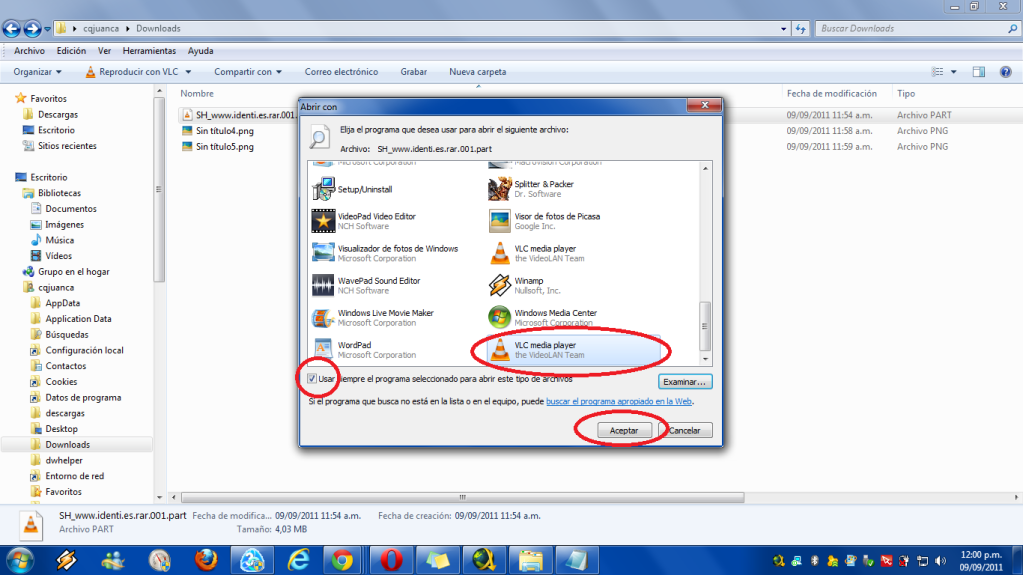Go back with the Explorer back arrow
The height and width of the screenshot is (575, 1023).
[12, 28]
